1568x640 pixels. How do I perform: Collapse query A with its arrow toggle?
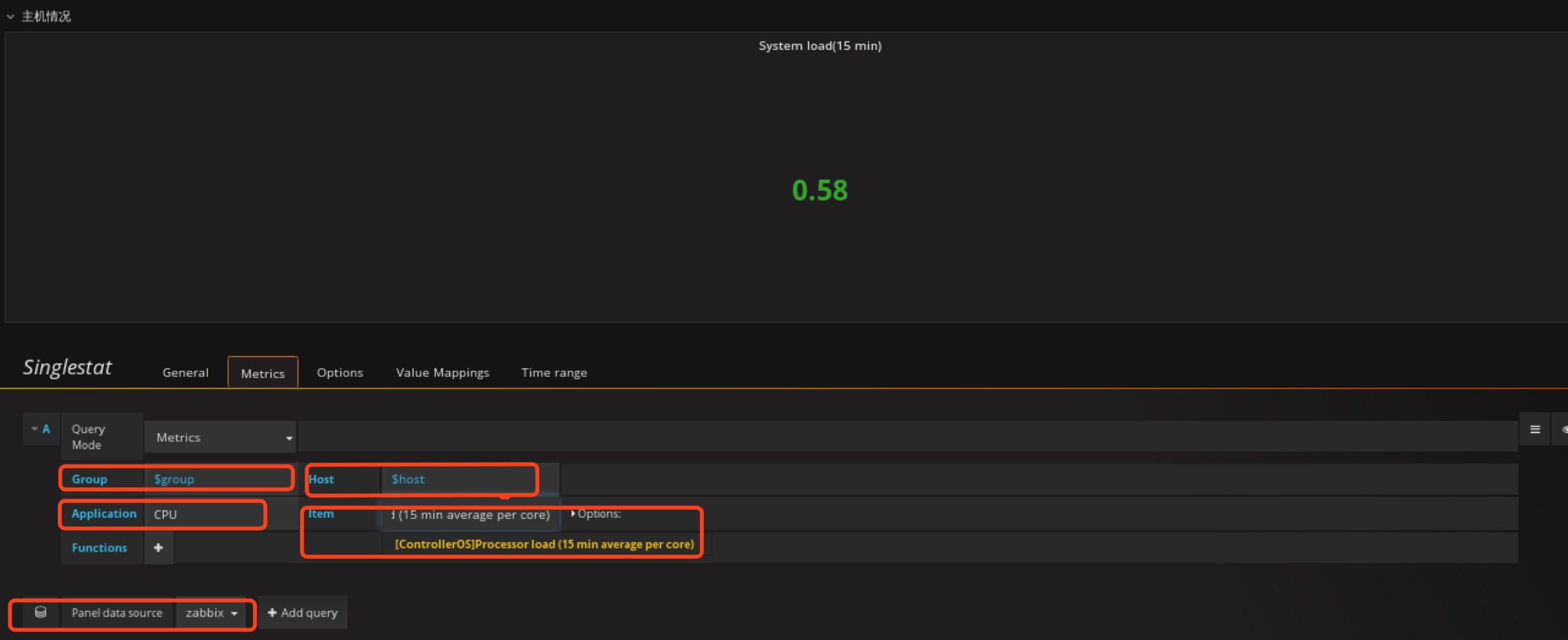coord(34,429)
